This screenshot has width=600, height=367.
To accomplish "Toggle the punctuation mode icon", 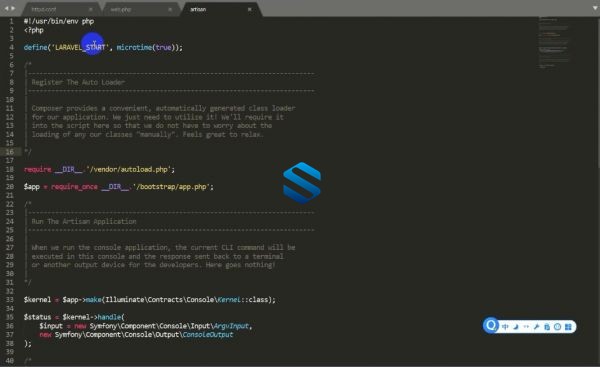I will (526, 327).
